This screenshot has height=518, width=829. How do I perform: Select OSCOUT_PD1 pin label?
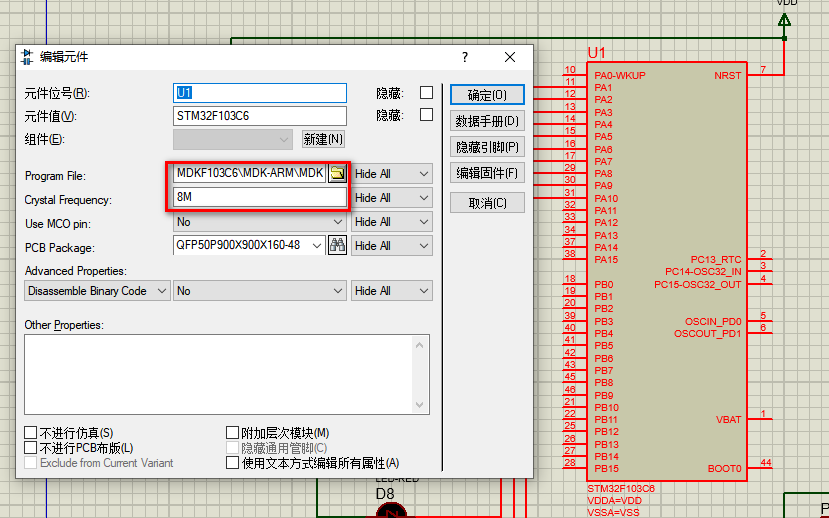coord(707,334)
